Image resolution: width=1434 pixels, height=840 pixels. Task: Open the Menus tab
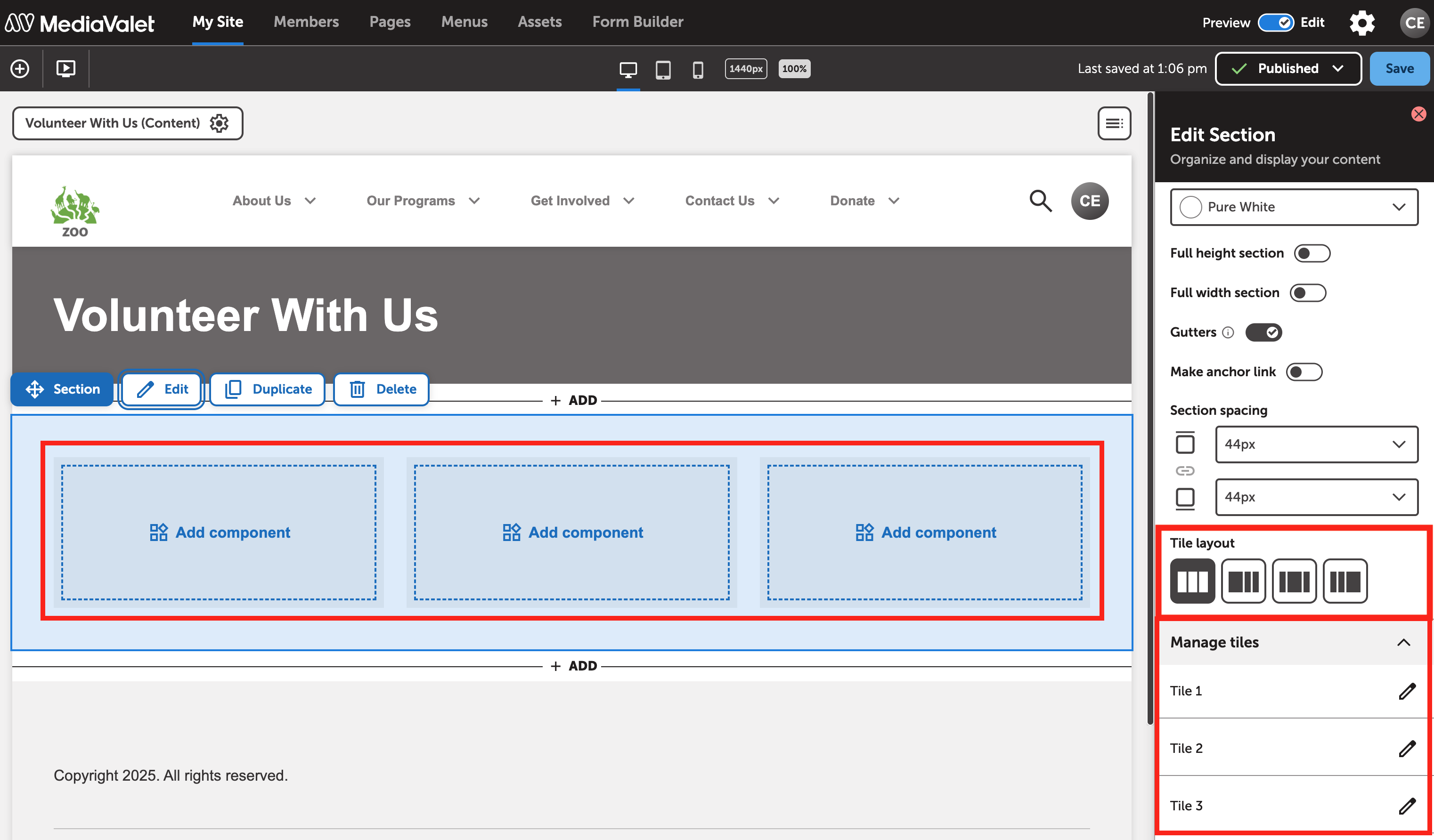pos(464,22)
